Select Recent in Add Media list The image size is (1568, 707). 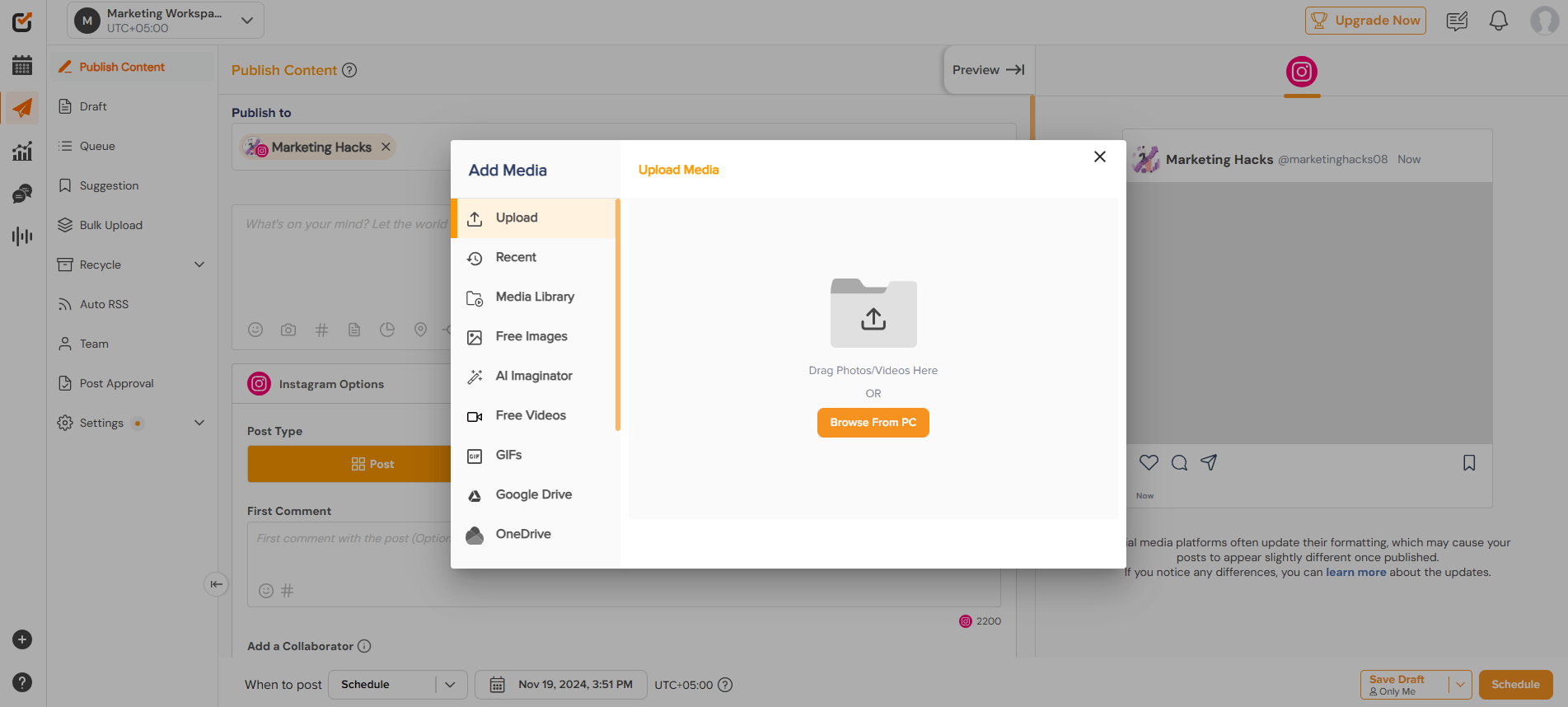point(534,258)
